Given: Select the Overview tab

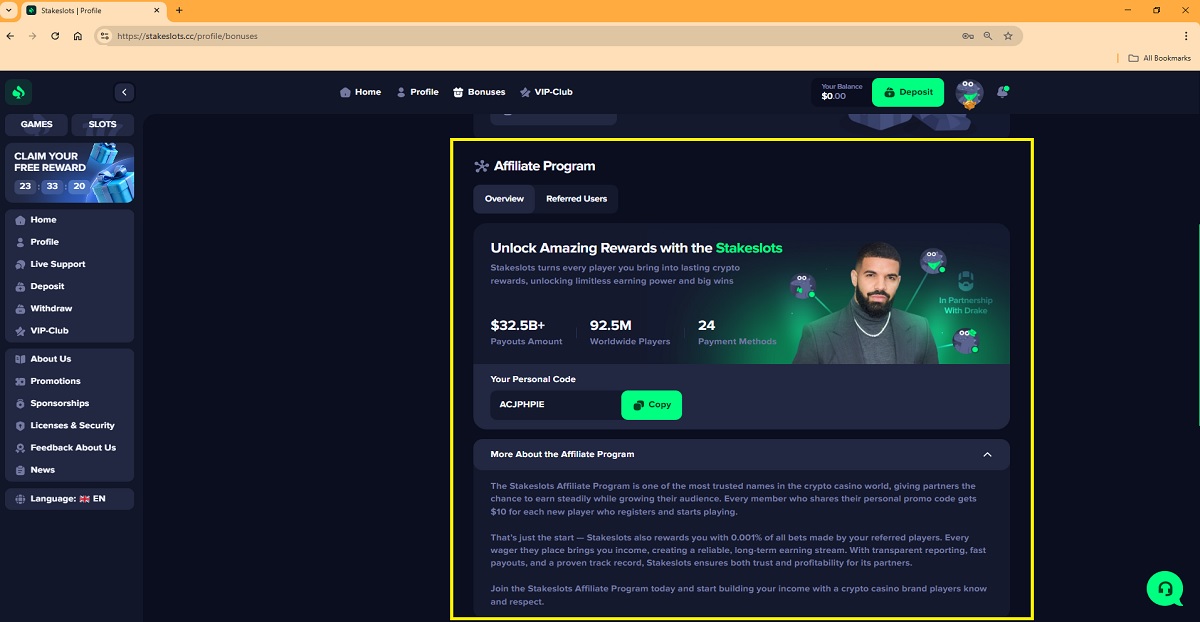Looking at the screenshot, I should 504,199.
